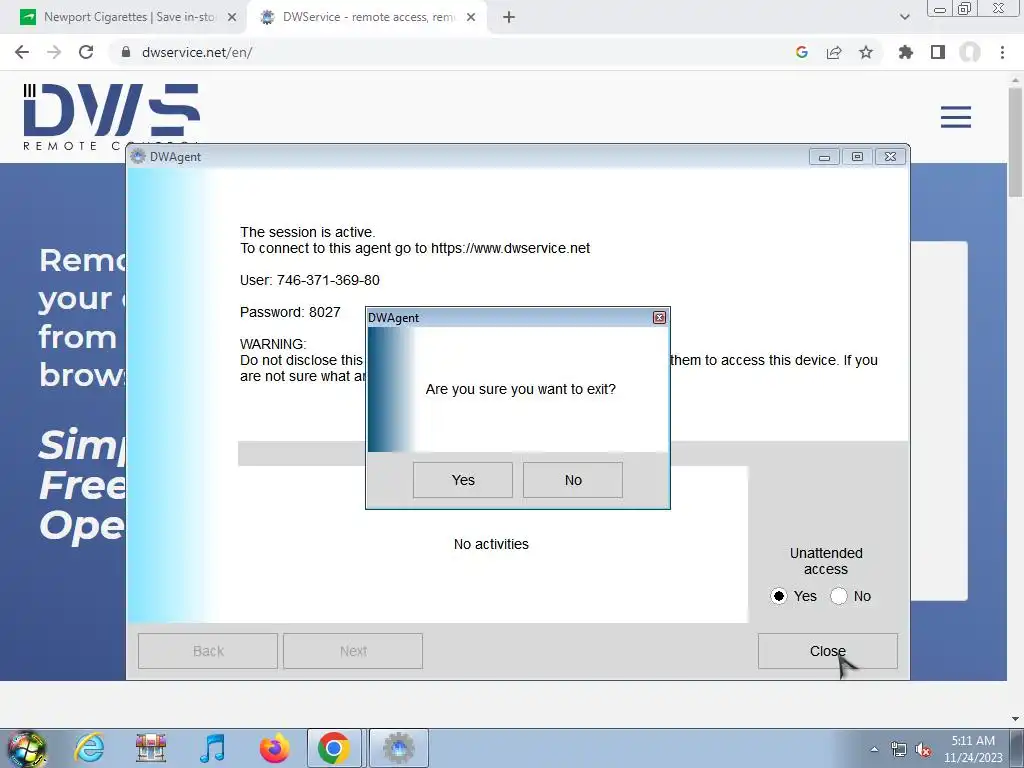Maximize the DWAgent main window
Viewport: 1024px width, 768px height.
tap(857, 157)
